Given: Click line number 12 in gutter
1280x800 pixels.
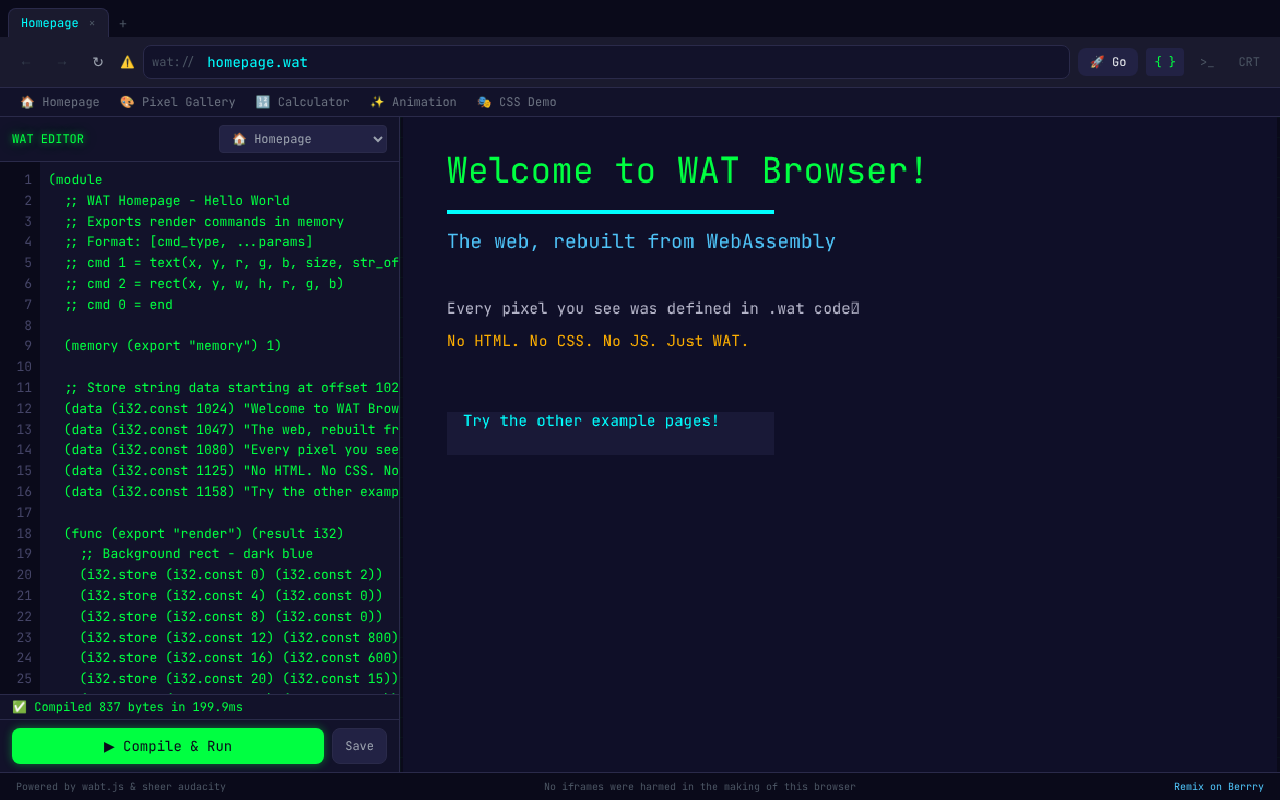Looking at the screenshot, I should point(24,409).
